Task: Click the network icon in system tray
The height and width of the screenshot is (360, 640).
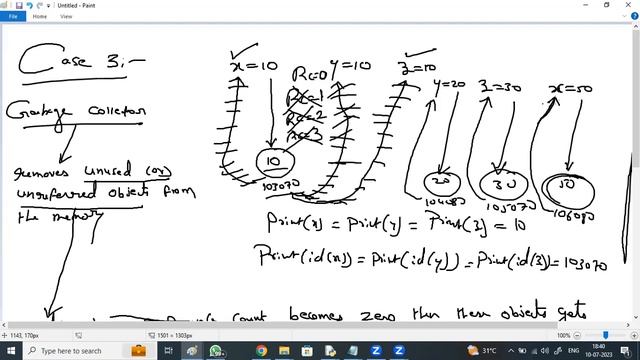Action: point(534,351)
